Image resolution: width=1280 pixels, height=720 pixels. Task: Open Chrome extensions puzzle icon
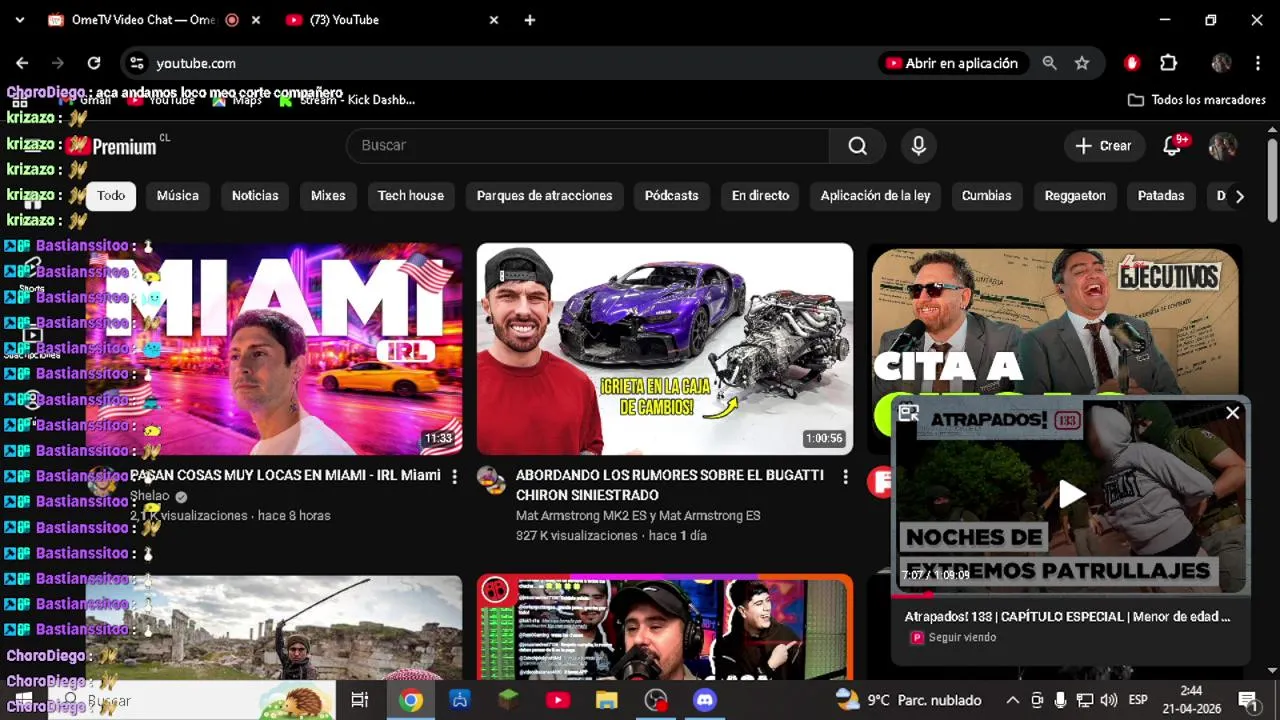(1168, 63)
